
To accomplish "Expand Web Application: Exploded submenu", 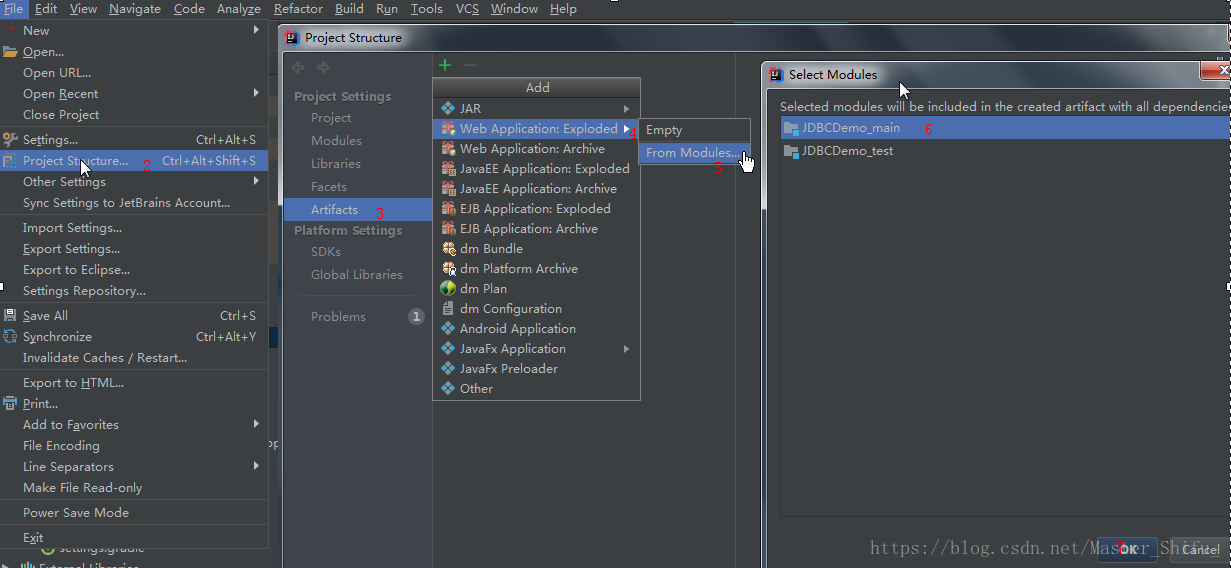I will pyautogui.click(x=627, y=128).
